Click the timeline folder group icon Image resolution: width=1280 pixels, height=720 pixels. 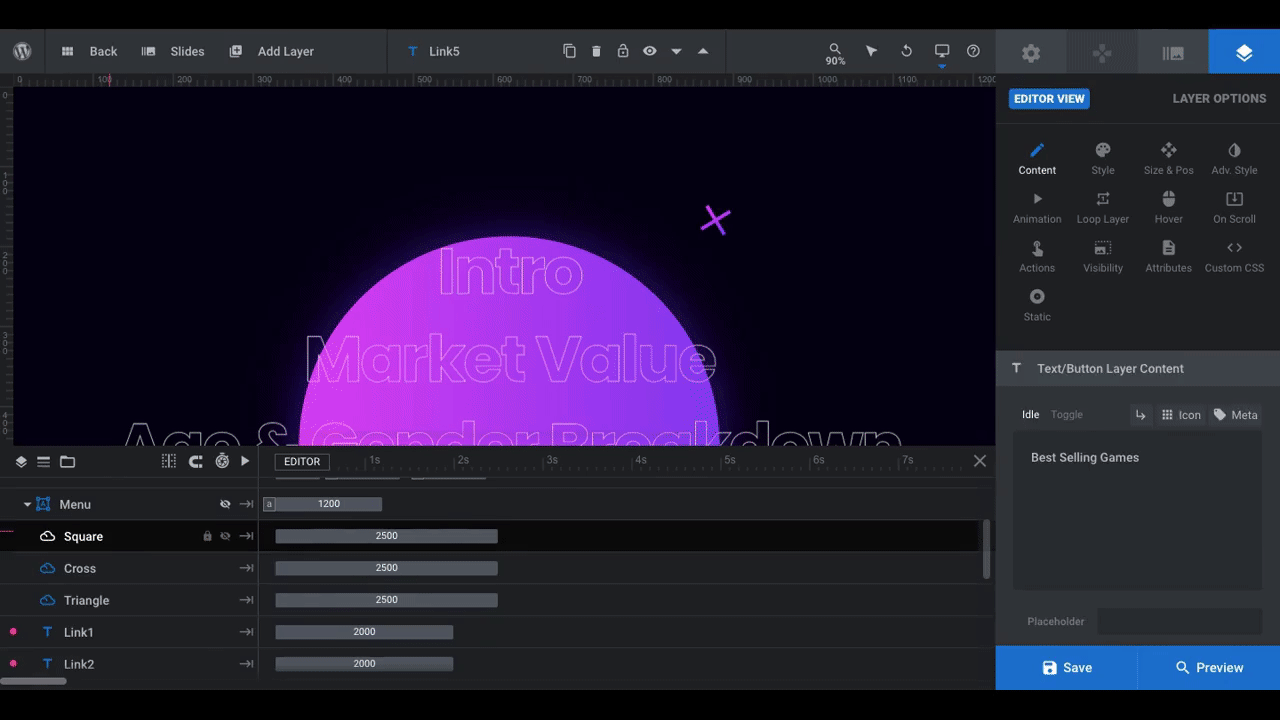click(67, 461)
